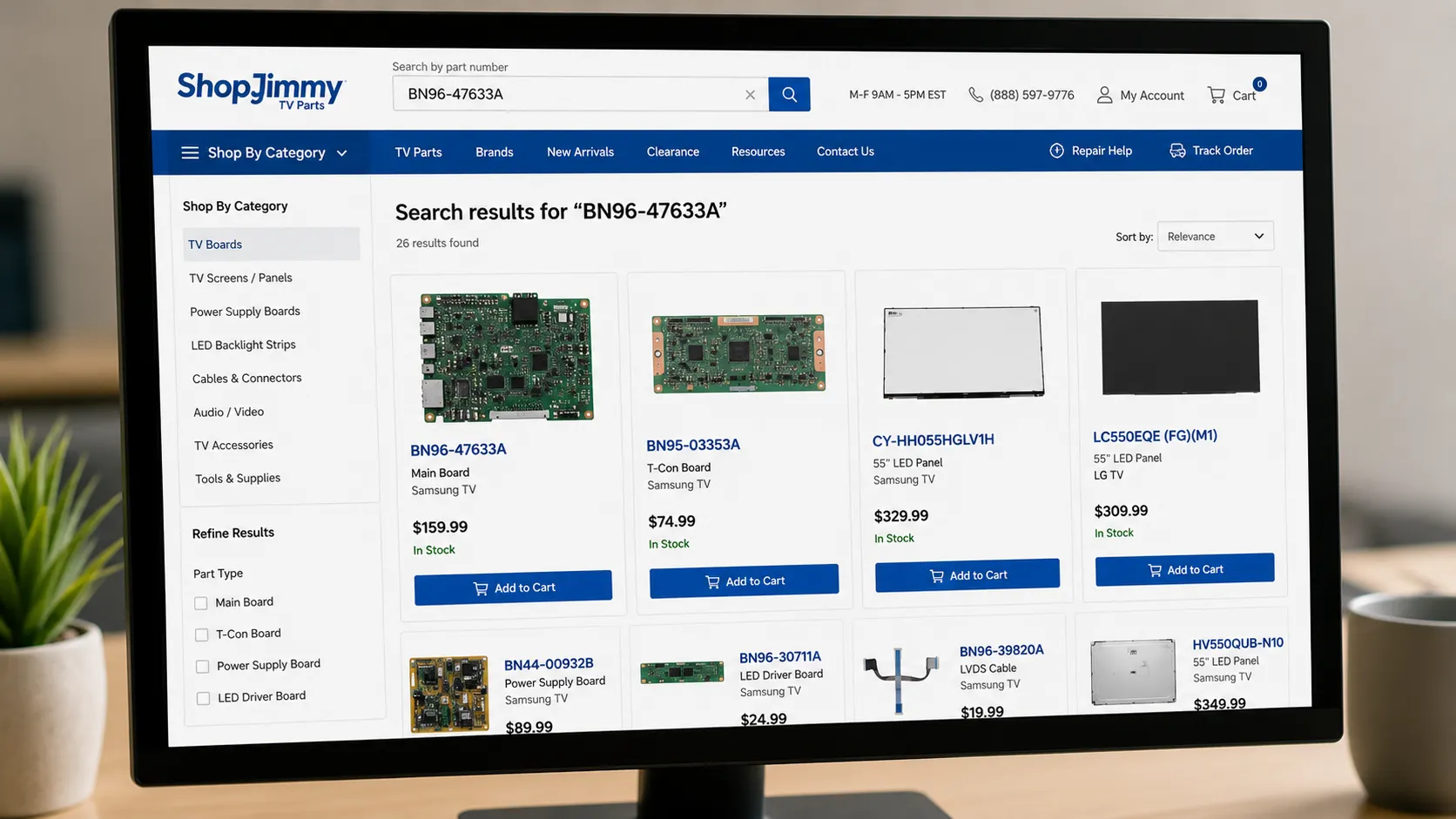This screenshot has height=819, width=1456.
Task: Open CY-HH055HGLV1H panel image
Action: point(963,352)
